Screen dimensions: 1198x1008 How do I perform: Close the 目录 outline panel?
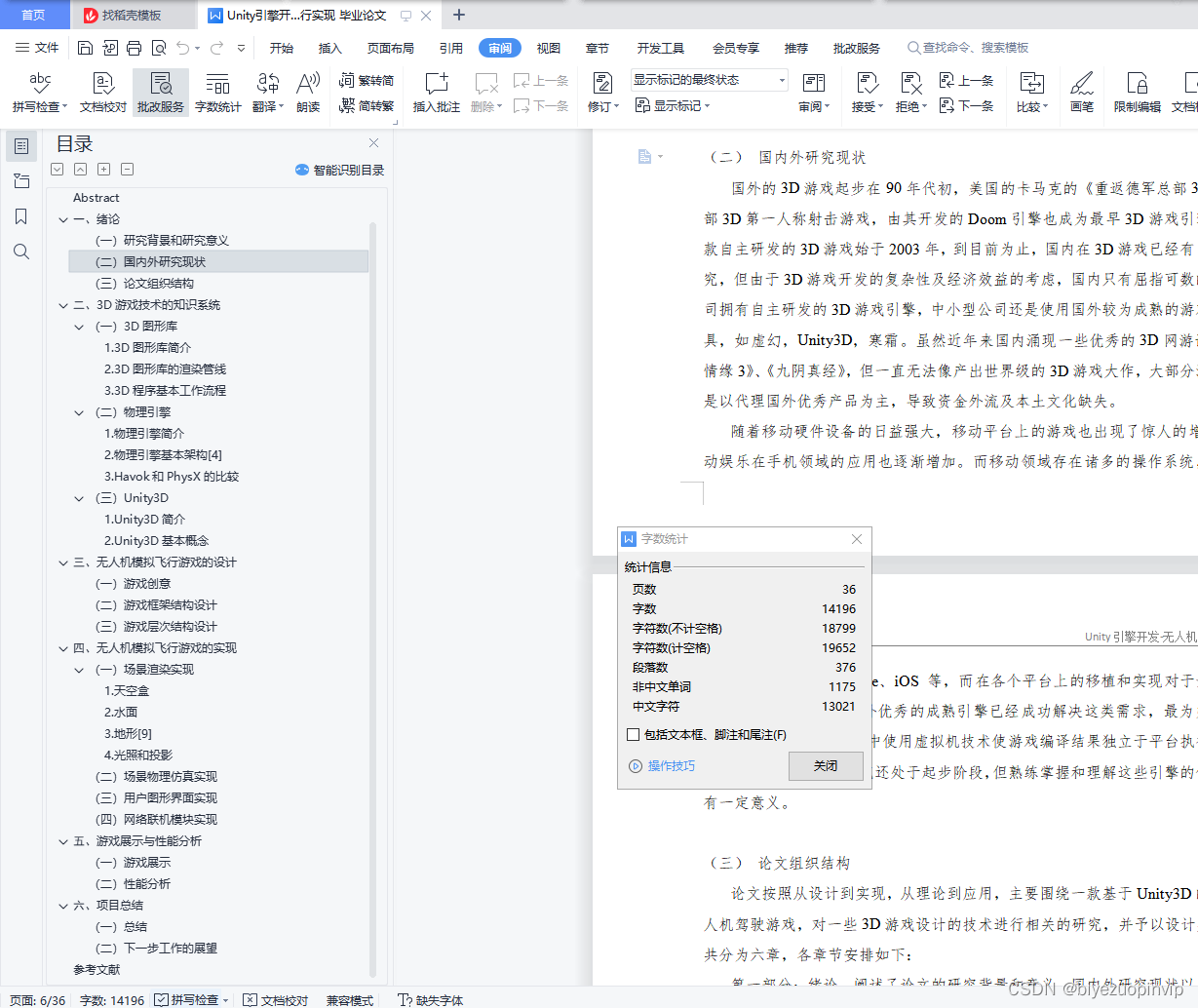click(373, 142)
